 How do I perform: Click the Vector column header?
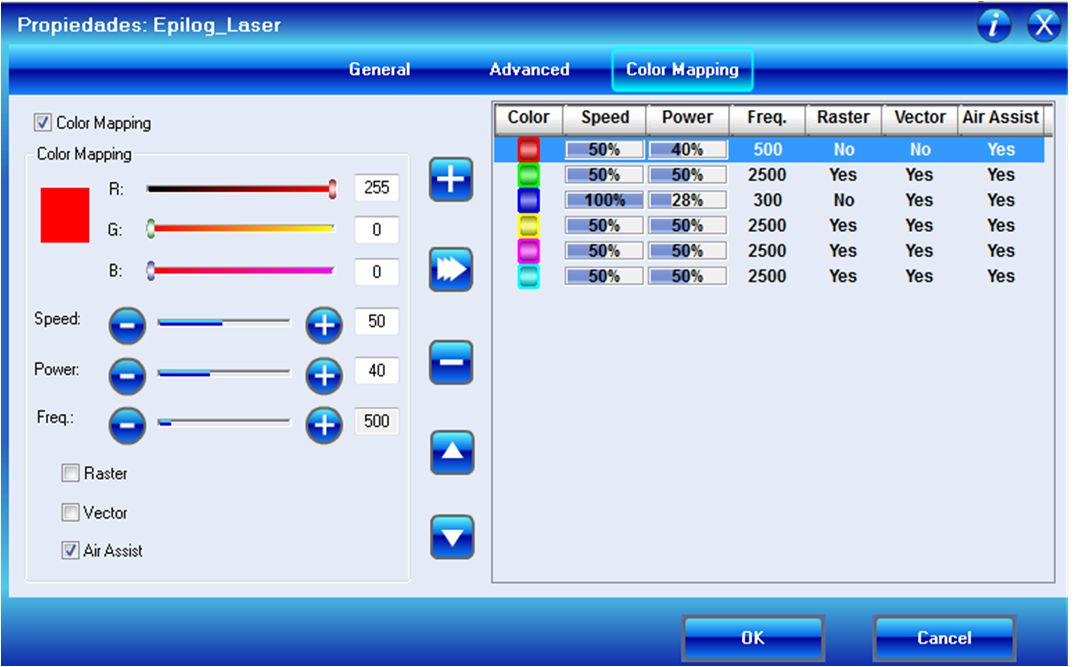click(x=920, y=118)
